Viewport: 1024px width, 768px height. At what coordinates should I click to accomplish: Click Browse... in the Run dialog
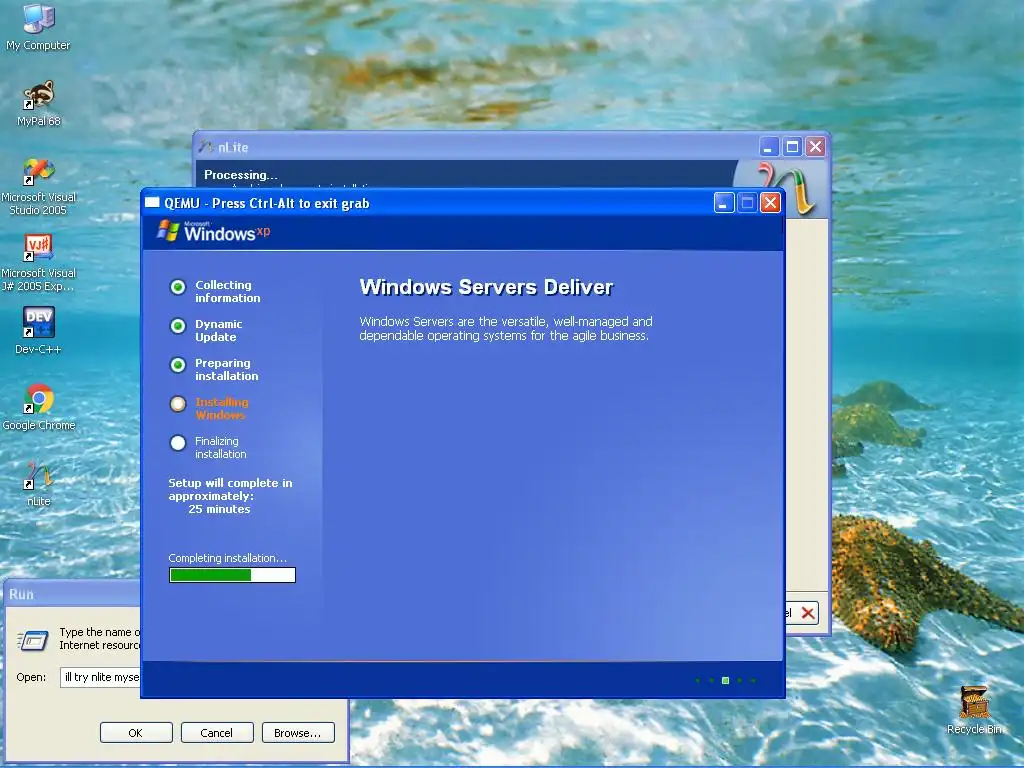(x=298, y=733)
